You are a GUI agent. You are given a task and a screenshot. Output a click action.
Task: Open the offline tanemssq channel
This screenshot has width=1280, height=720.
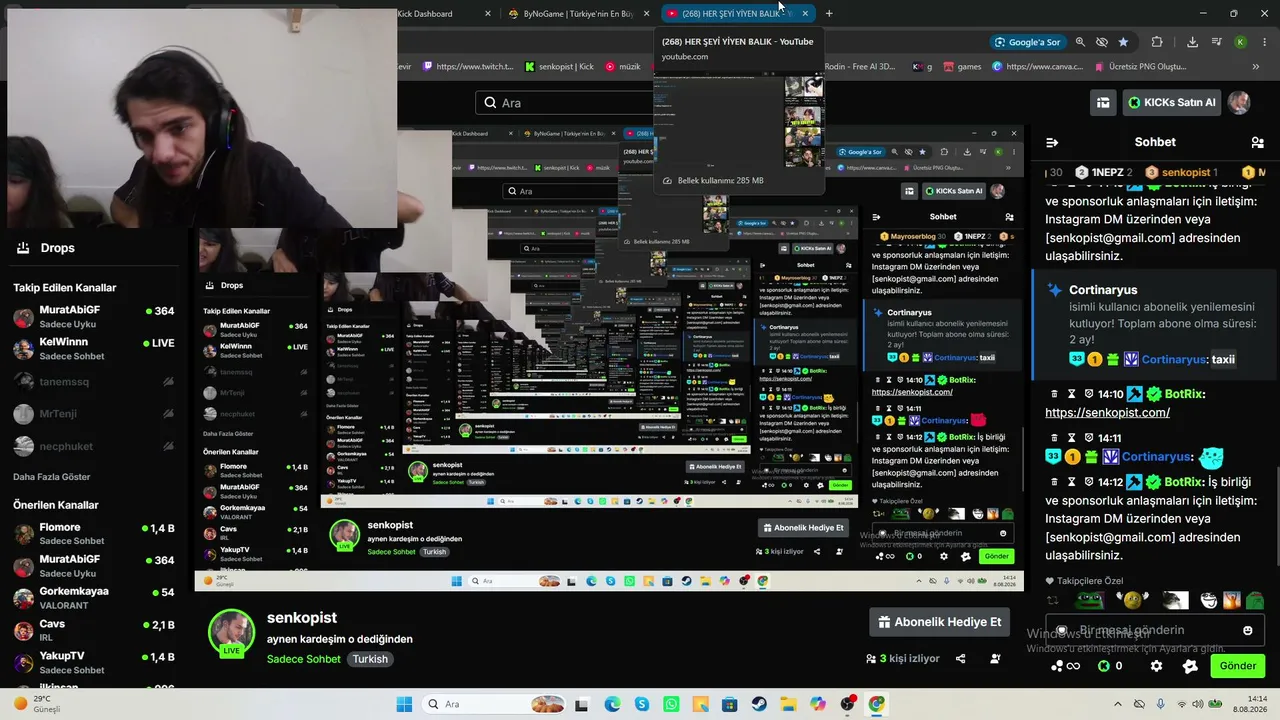click(x=94, y=381)
